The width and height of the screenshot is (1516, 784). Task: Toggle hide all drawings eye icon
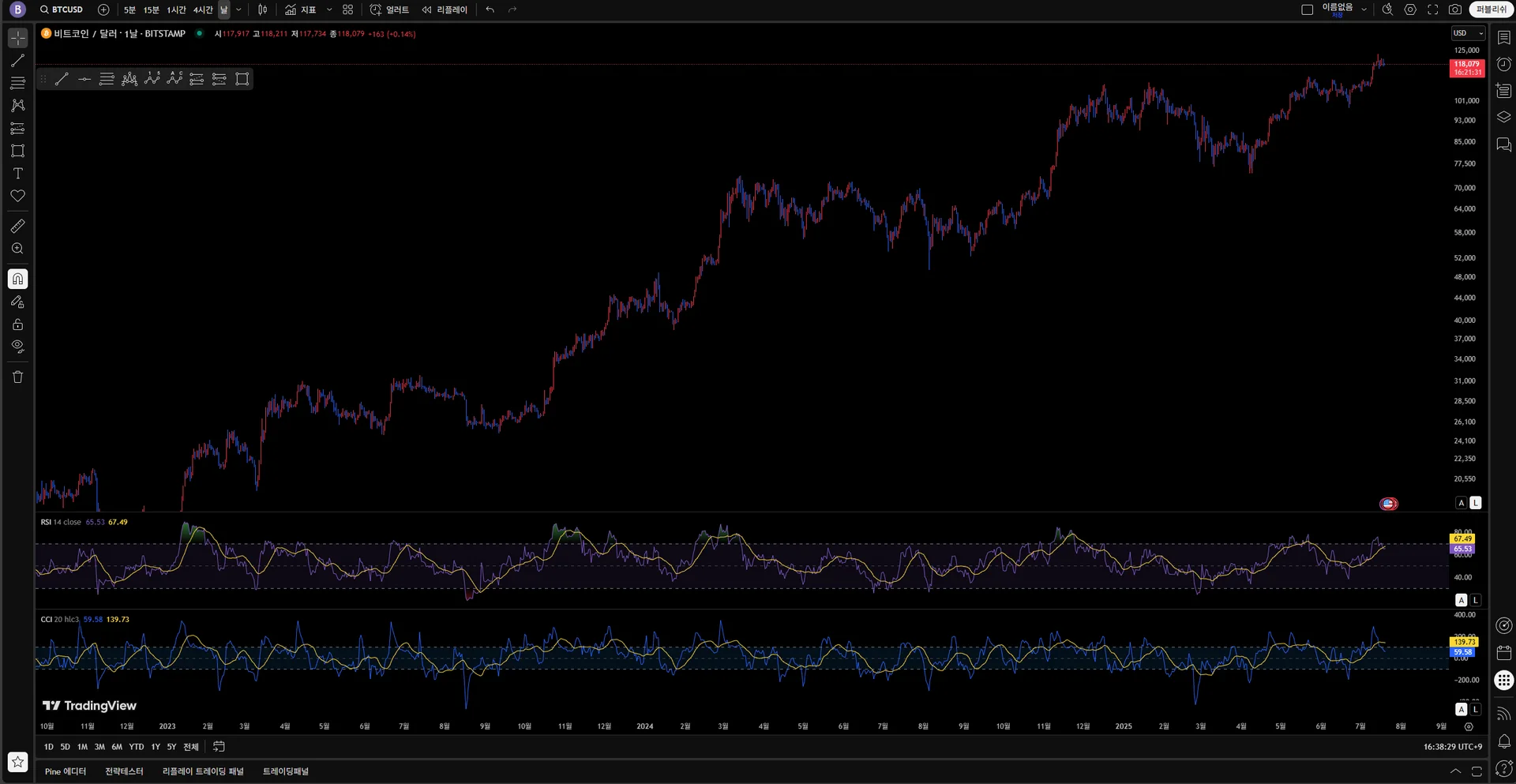pyautogui.click(x=17, y=347)
